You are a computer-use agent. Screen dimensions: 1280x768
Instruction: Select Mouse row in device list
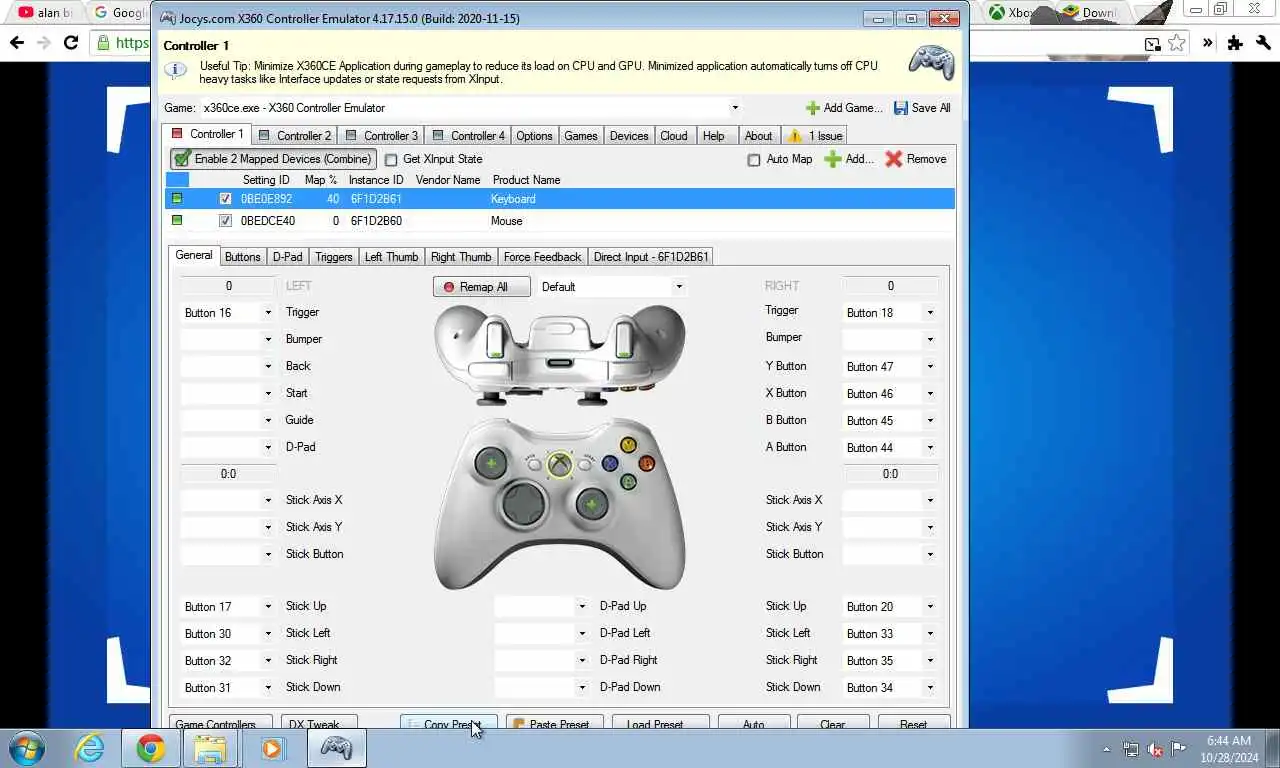point(560,221)
